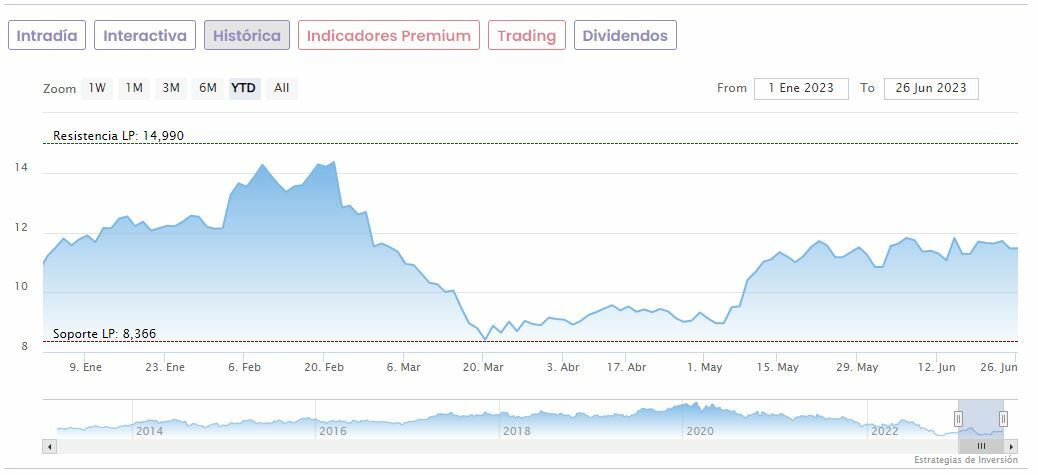This screenshot has height=475, width=1038.
Task: Click the To date field
Action: pos(931,88)
